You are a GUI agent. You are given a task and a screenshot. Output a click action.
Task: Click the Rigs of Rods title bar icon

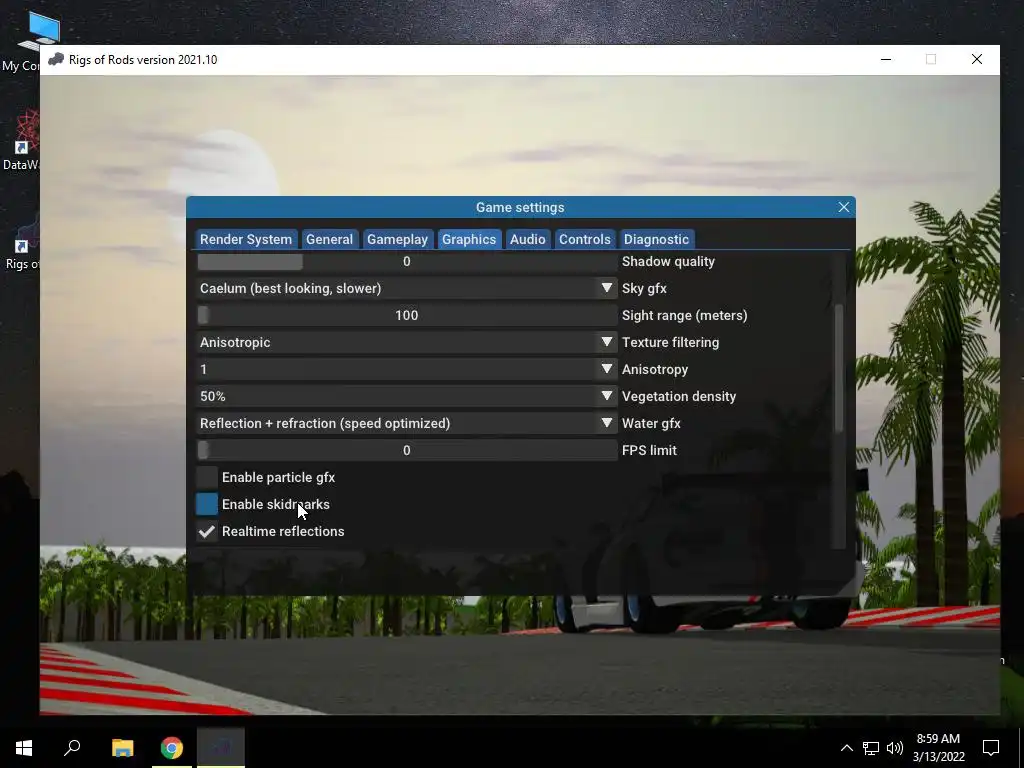point(56,59)
